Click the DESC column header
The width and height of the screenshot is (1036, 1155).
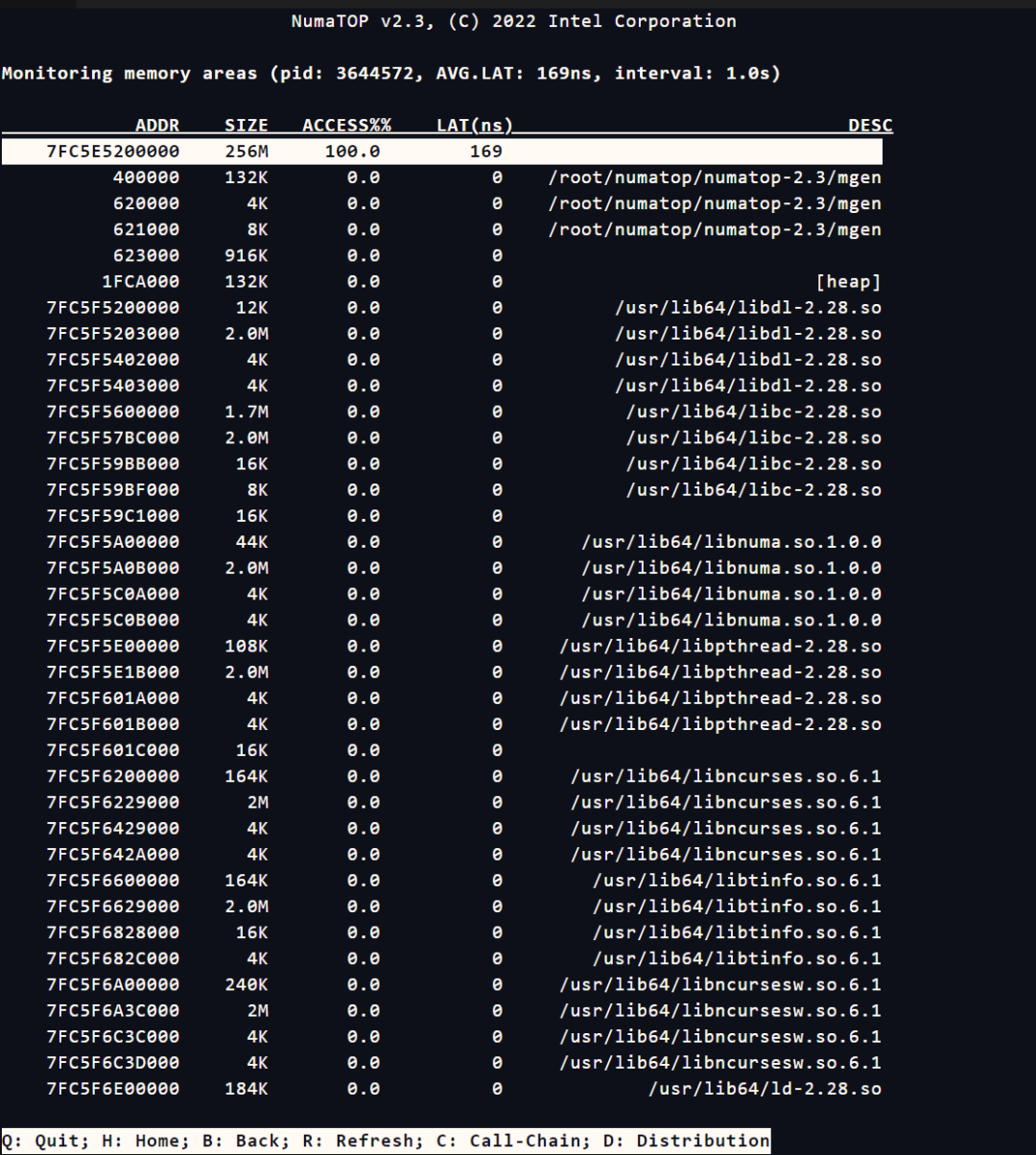[x=870, y=126]
